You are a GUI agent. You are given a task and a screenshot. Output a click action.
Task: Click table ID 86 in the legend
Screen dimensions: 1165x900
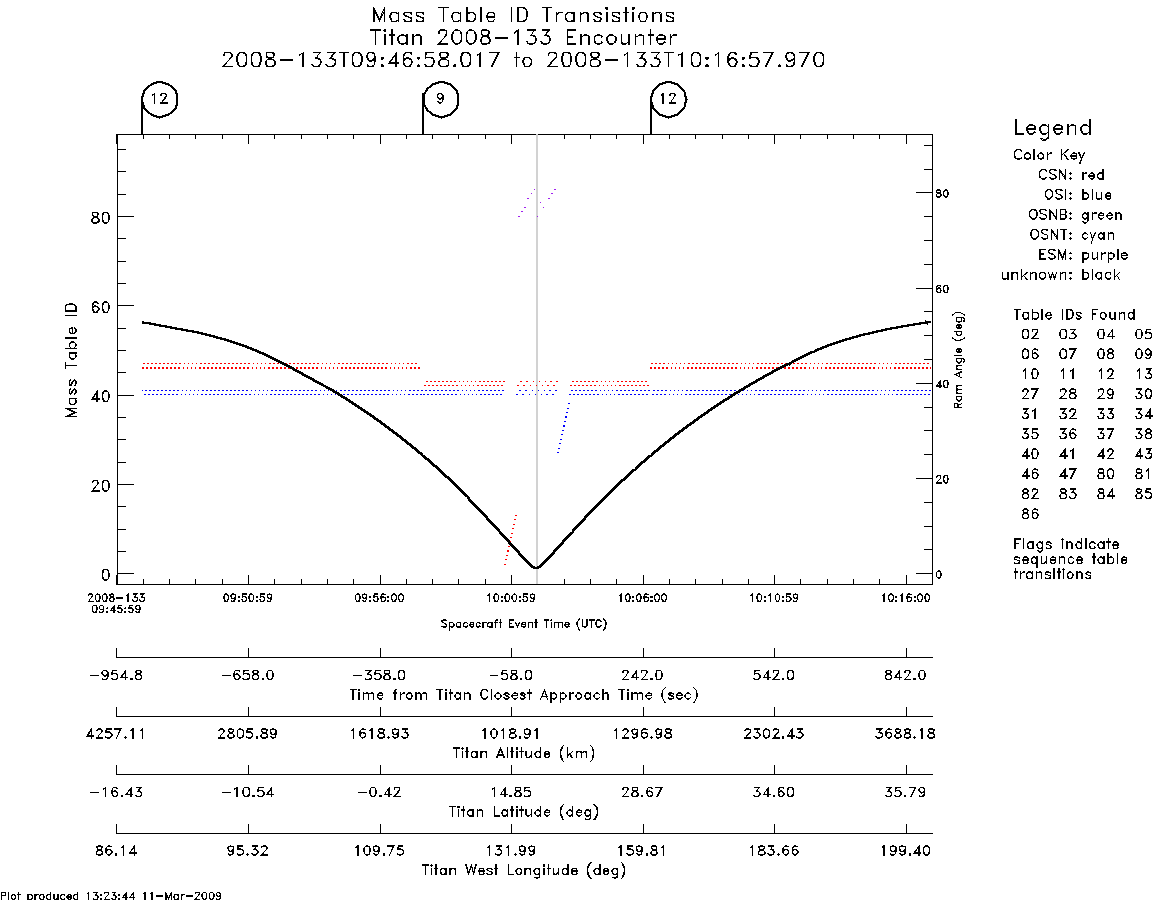coord(1030,514)
